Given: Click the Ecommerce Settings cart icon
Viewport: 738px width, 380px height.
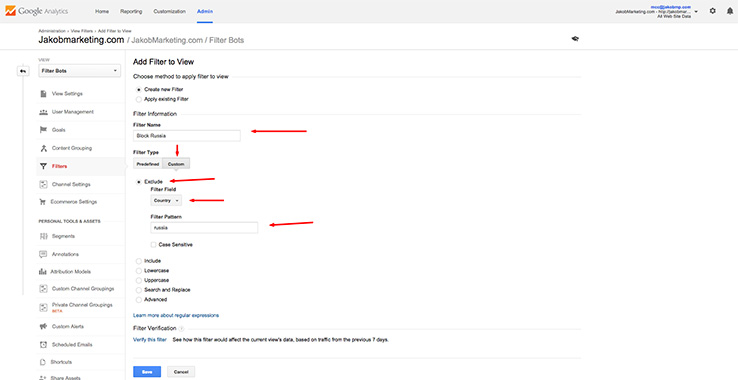Looking at the screenshot, I should (43, 202).
